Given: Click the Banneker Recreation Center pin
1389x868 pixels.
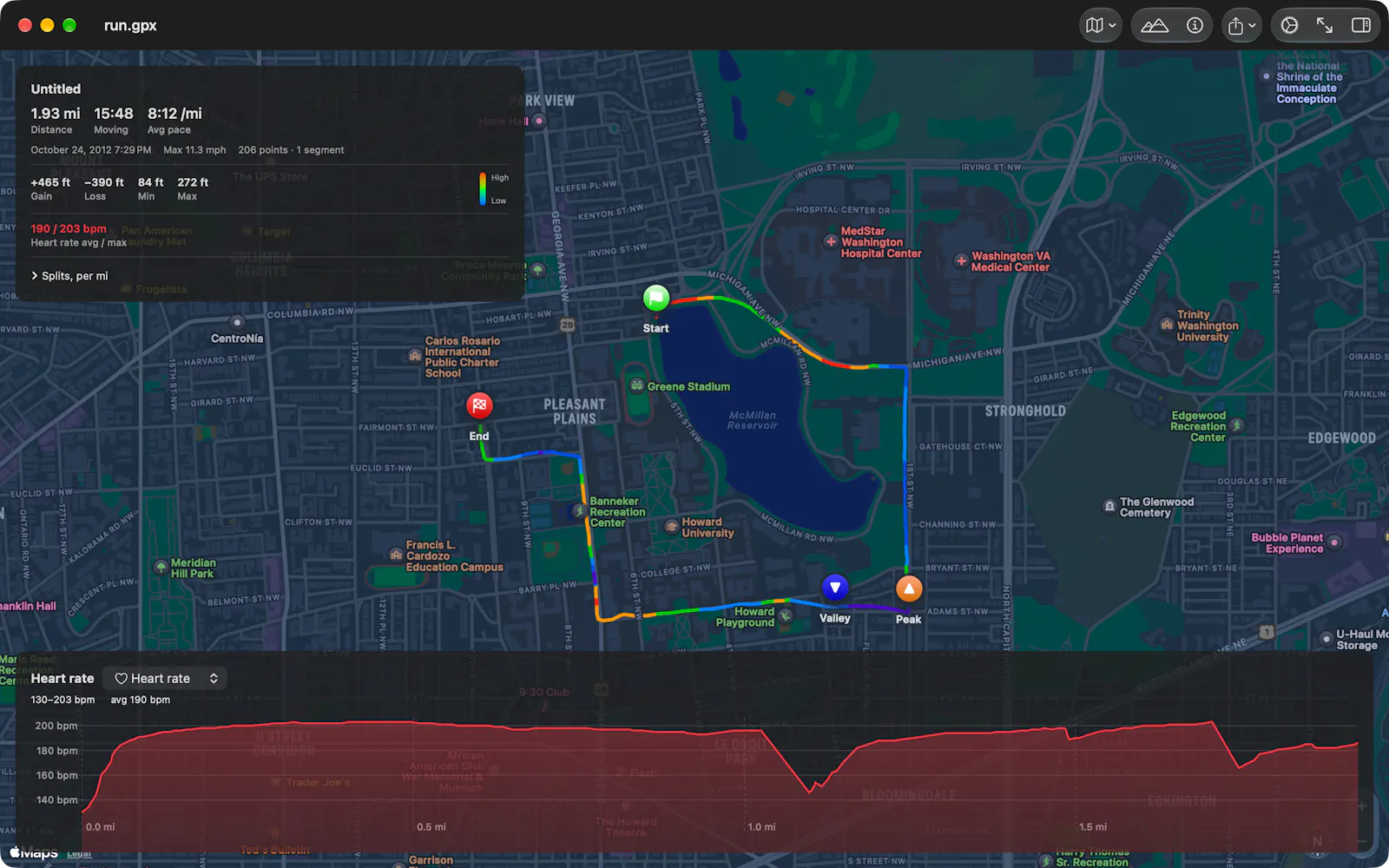Looking at the screenshot, I should pos(580,511).
